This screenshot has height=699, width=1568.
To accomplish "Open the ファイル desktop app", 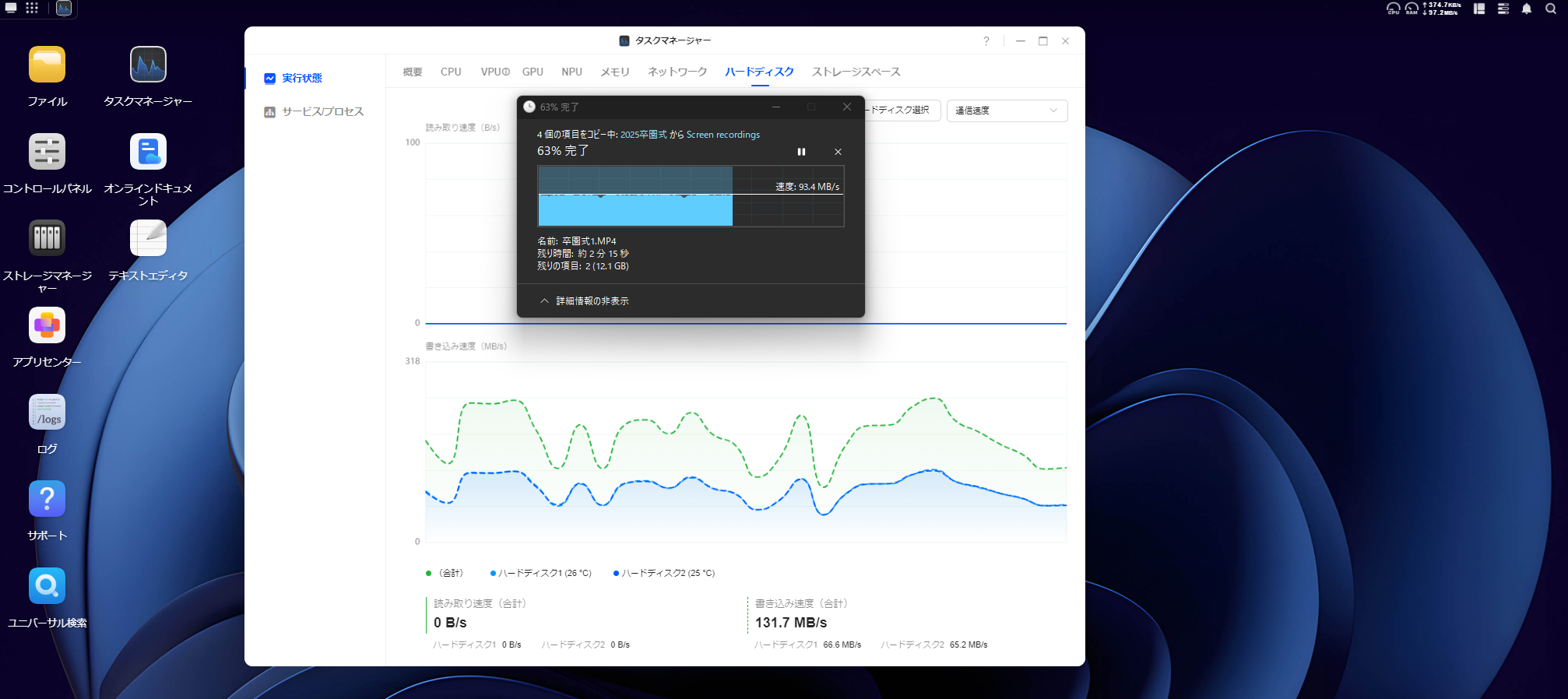I will (47, 65).
